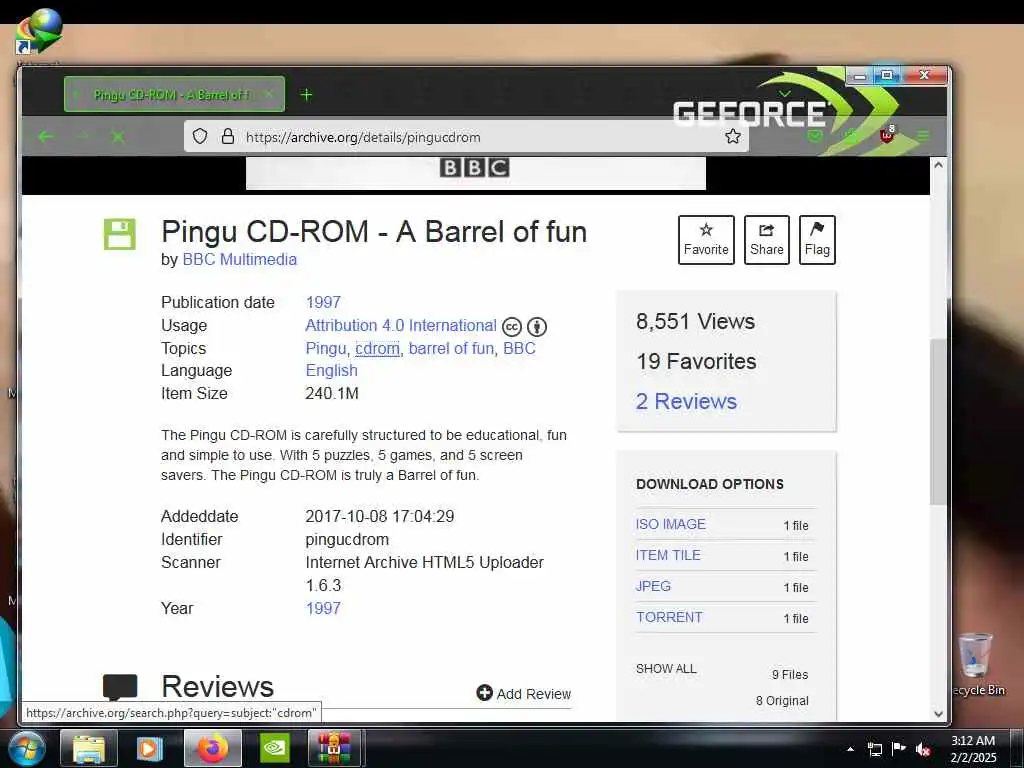Show hidden tray icons arrow
The height and width of the screenshot is (768, 1024).
850,749
